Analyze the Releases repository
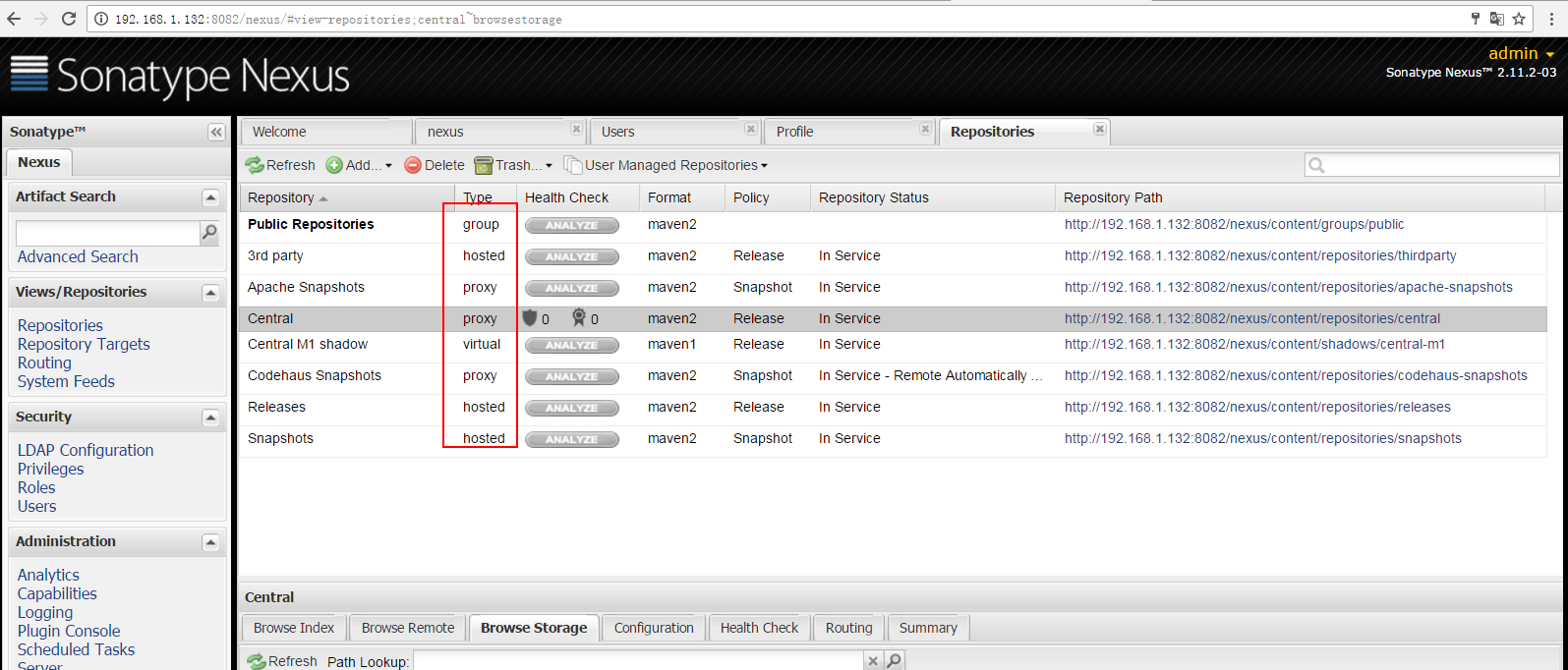 [x=572, y=408]
